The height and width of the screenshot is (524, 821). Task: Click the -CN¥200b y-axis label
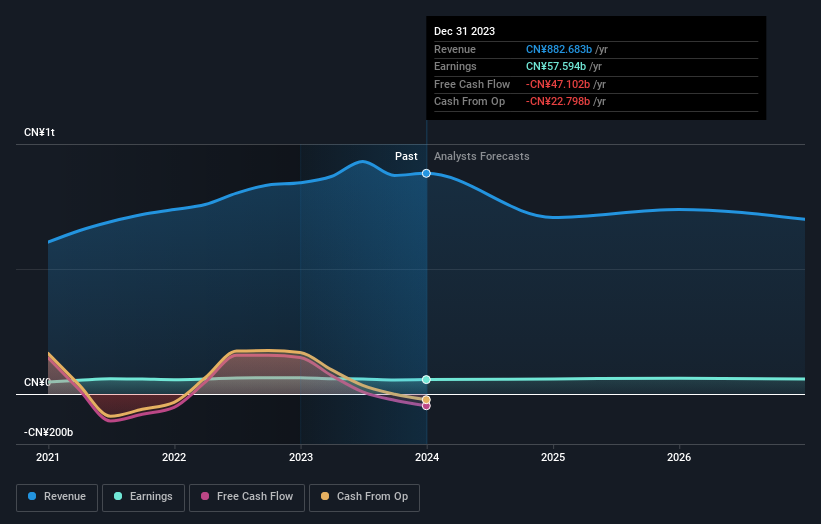click(x=48, y=432)
